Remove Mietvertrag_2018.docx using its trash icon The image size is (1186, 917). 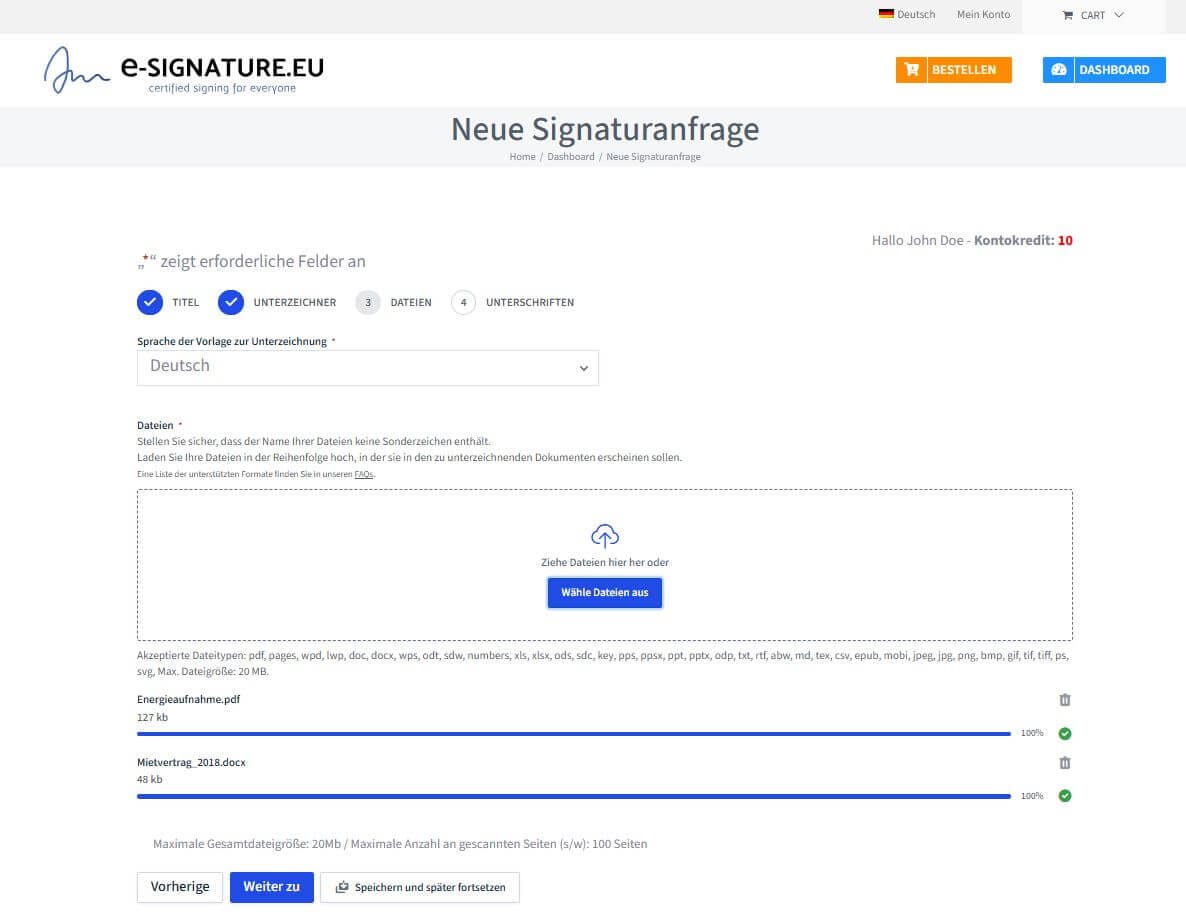(1065, 763)
